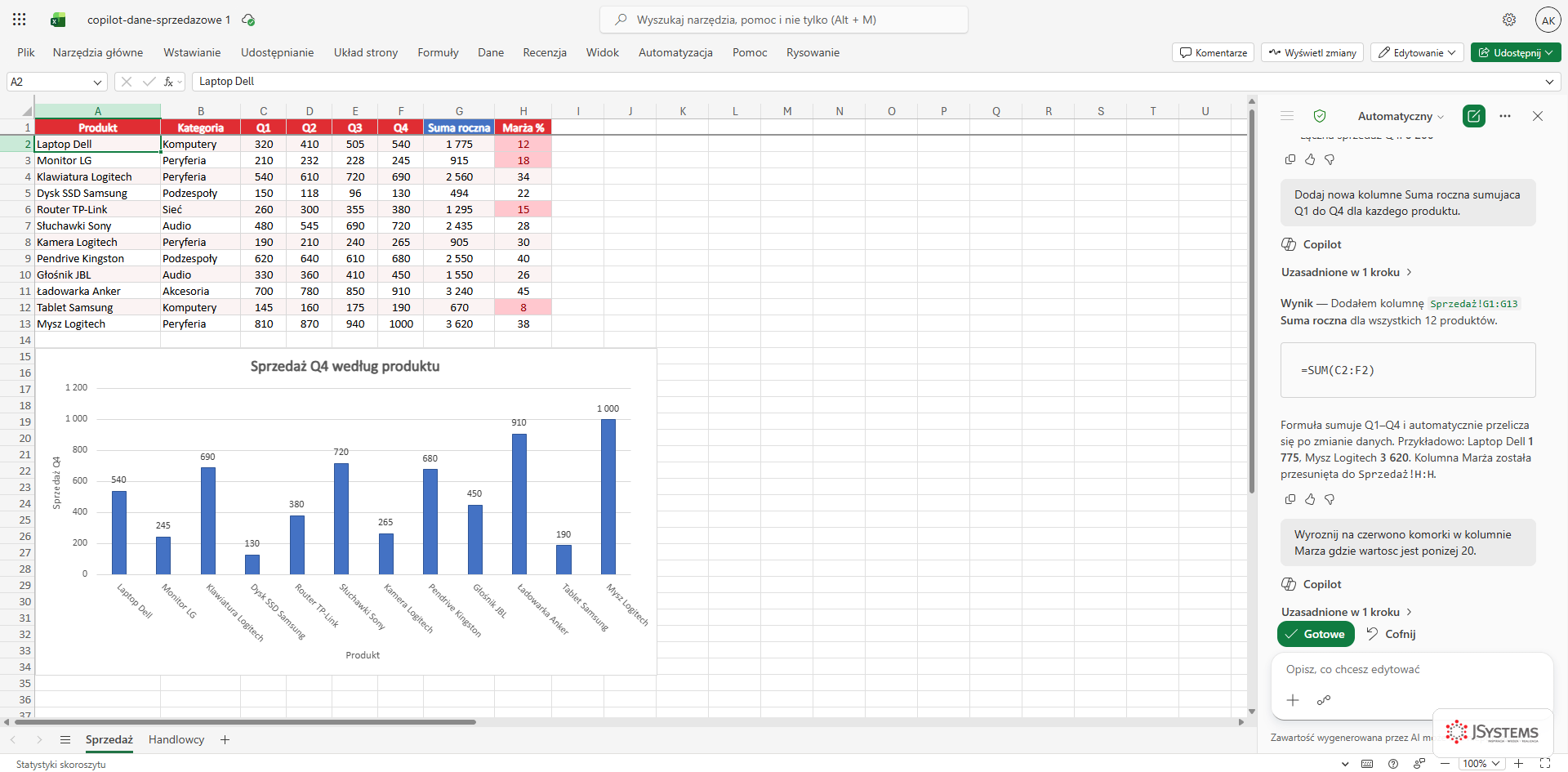Select cell 'Mysz Logitech' in column A
Image resolution: width=1568 pixels, height=772 pixels.
[97, 324]
